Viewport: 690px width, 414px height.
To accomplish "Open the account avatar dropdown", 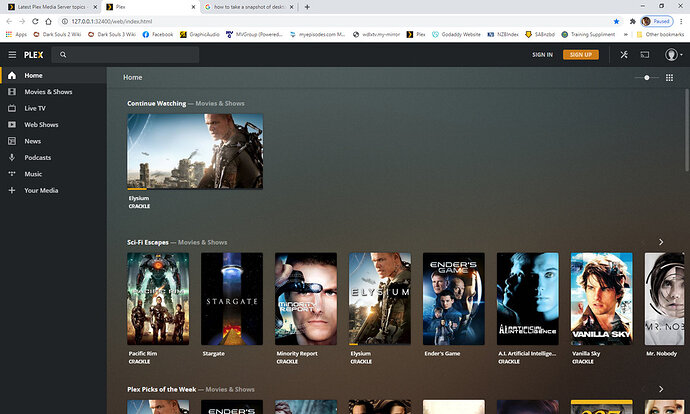I will point(673,55).
